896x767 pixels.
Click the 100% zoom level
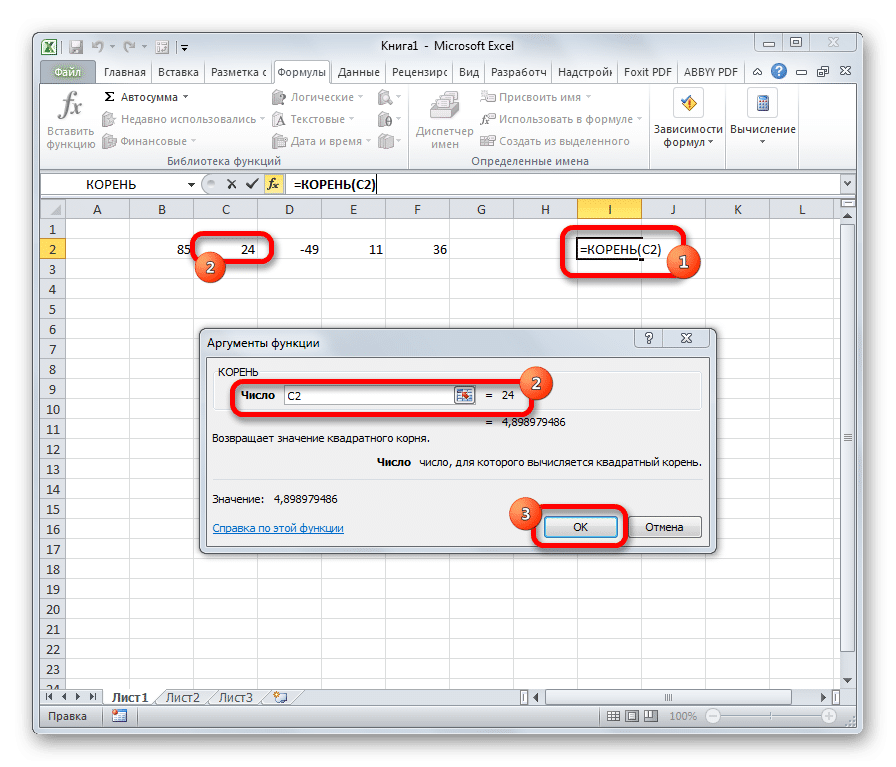point(683,716)
